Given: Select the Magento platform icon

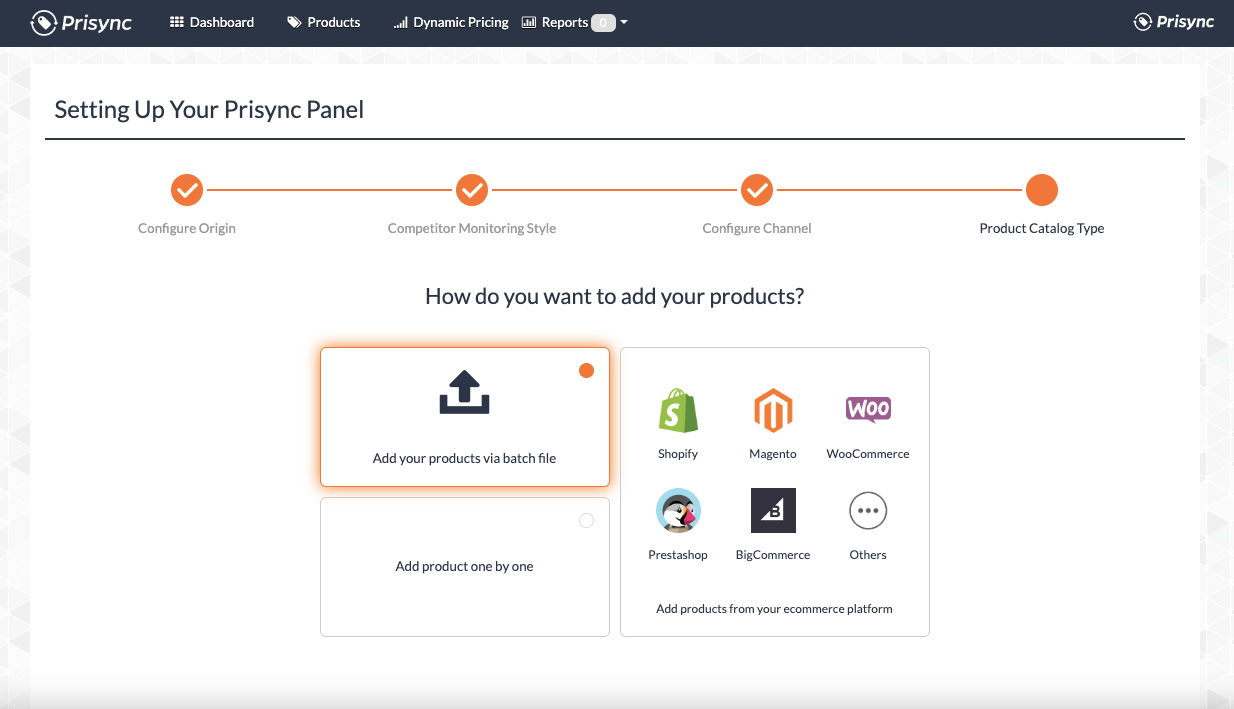Looking at the screenshot, I should [x=772, y=410].
